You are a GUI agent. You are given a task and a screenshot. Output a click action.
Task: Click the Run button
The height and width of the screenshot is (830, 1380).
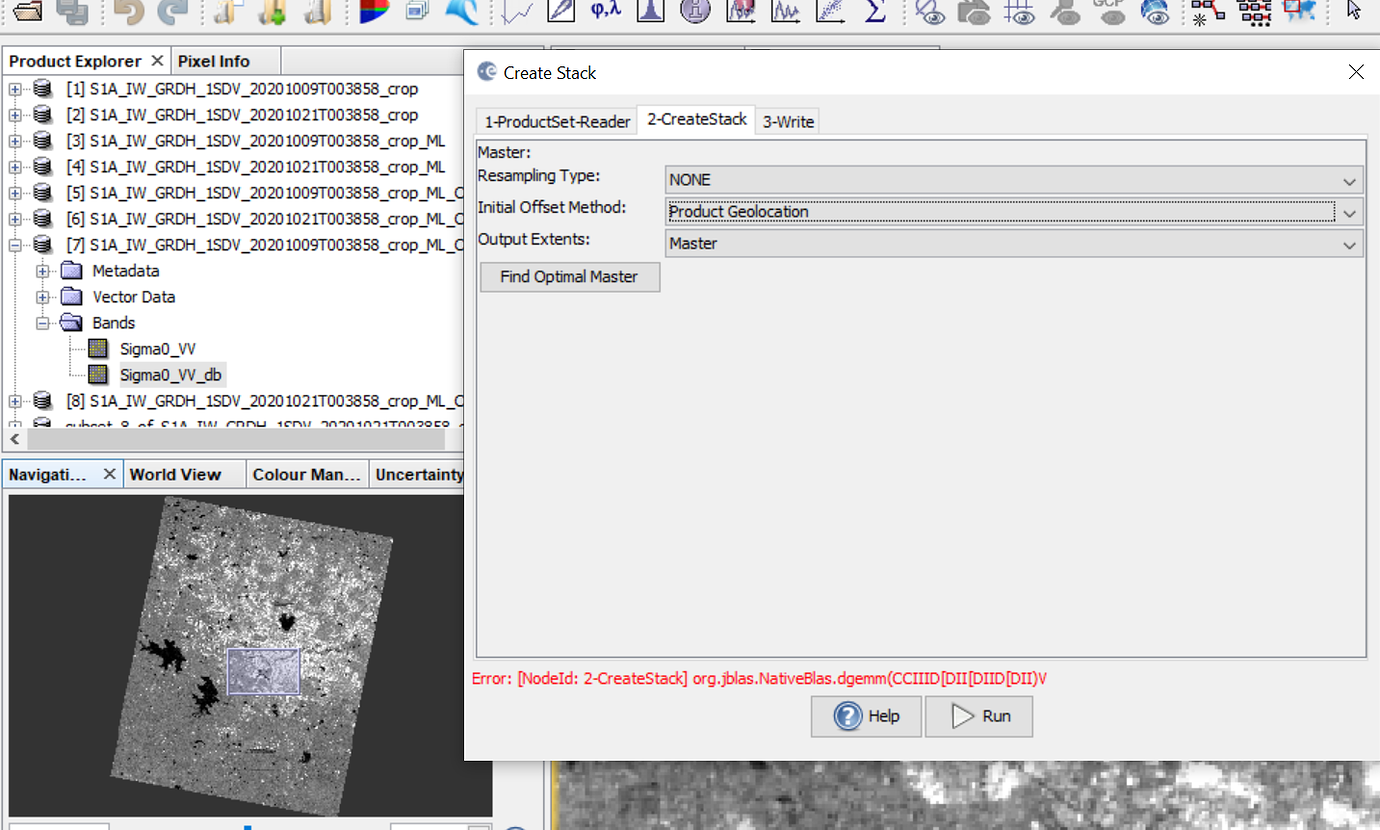tap(979, 716)
